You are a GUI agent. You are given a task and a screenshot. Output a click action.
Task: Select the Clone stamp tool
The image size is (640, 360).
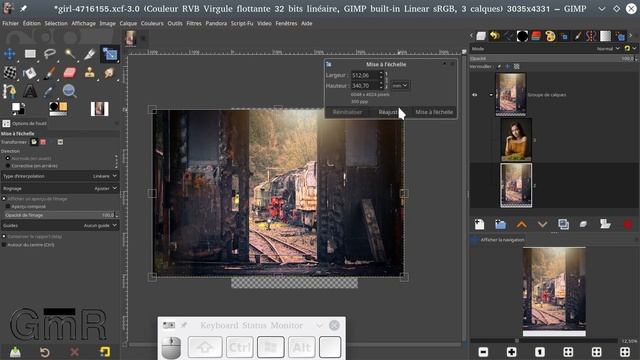[90, 73]
